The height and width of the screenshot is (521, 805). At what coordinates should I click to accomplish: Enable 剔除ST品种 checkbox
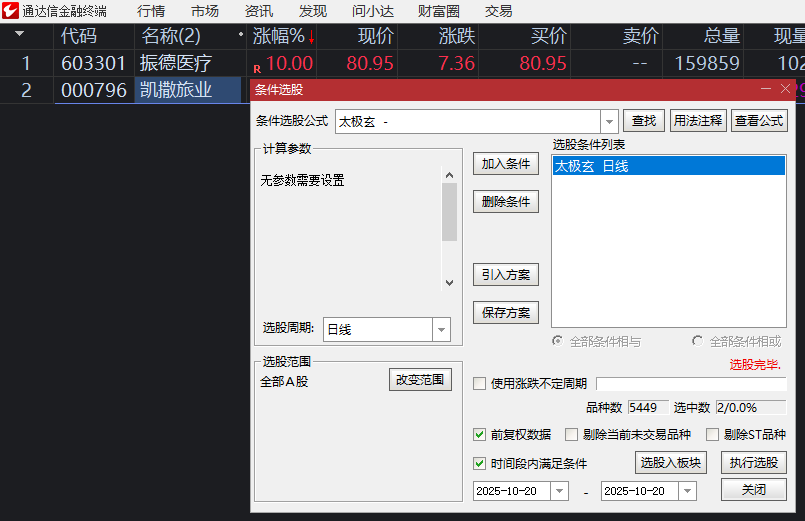(x=712, y=435)
